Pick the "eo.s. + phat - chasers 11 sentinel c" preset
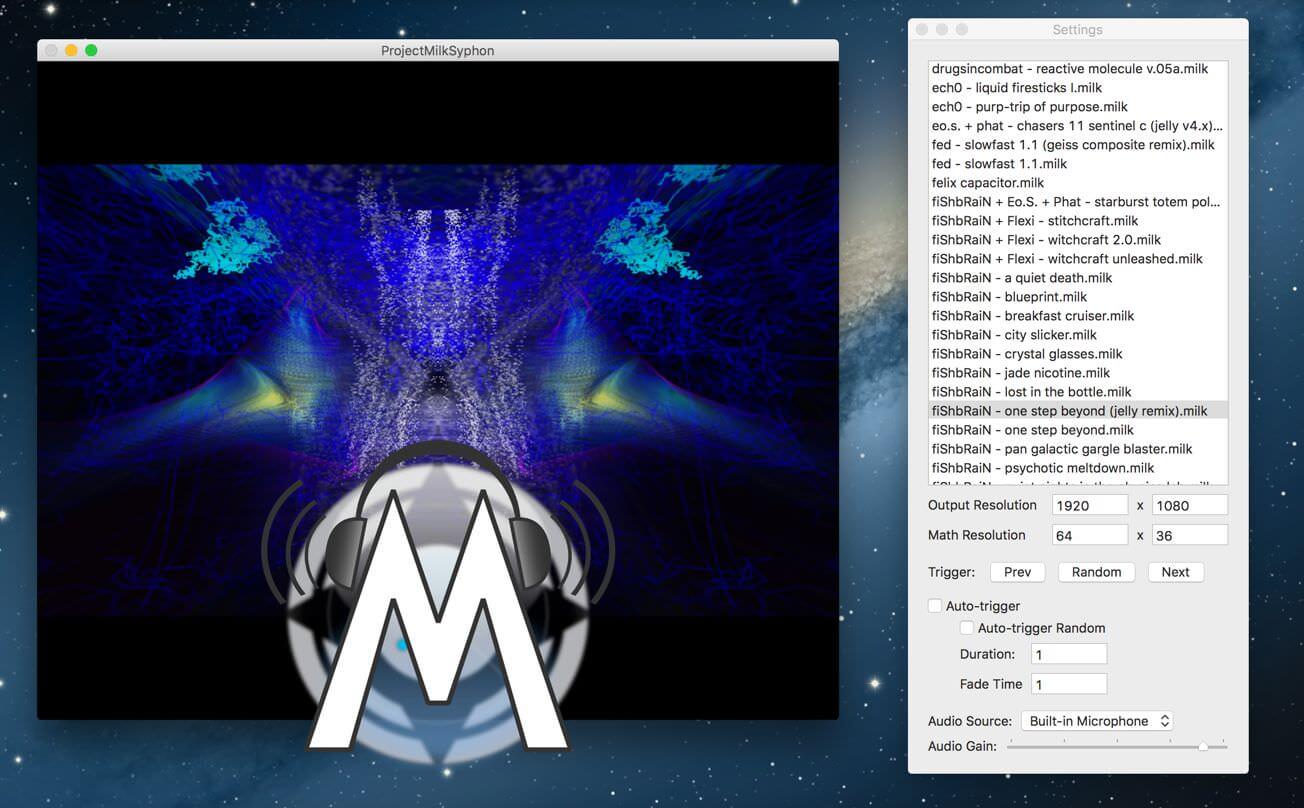Screen dimensions: 1304x808 point(1078,126)
